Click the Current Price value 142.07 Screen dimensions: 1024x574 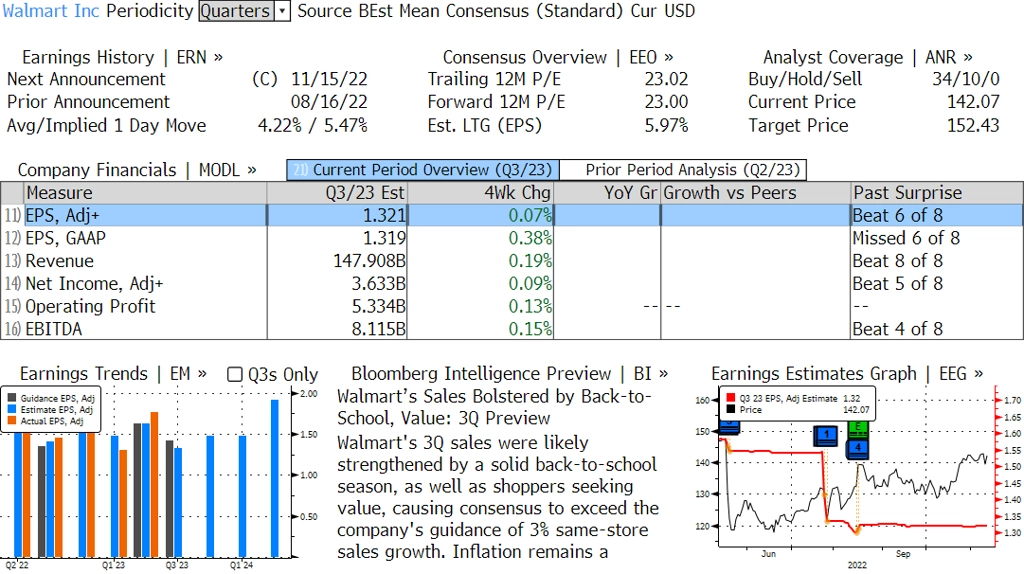(x=973, y=103)
